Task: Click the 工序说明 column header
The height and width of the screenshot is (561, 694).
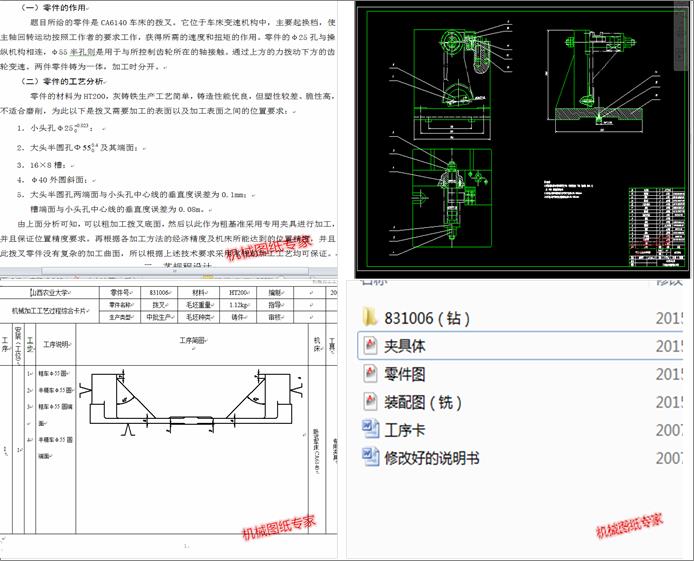Action: pos(56,344)
